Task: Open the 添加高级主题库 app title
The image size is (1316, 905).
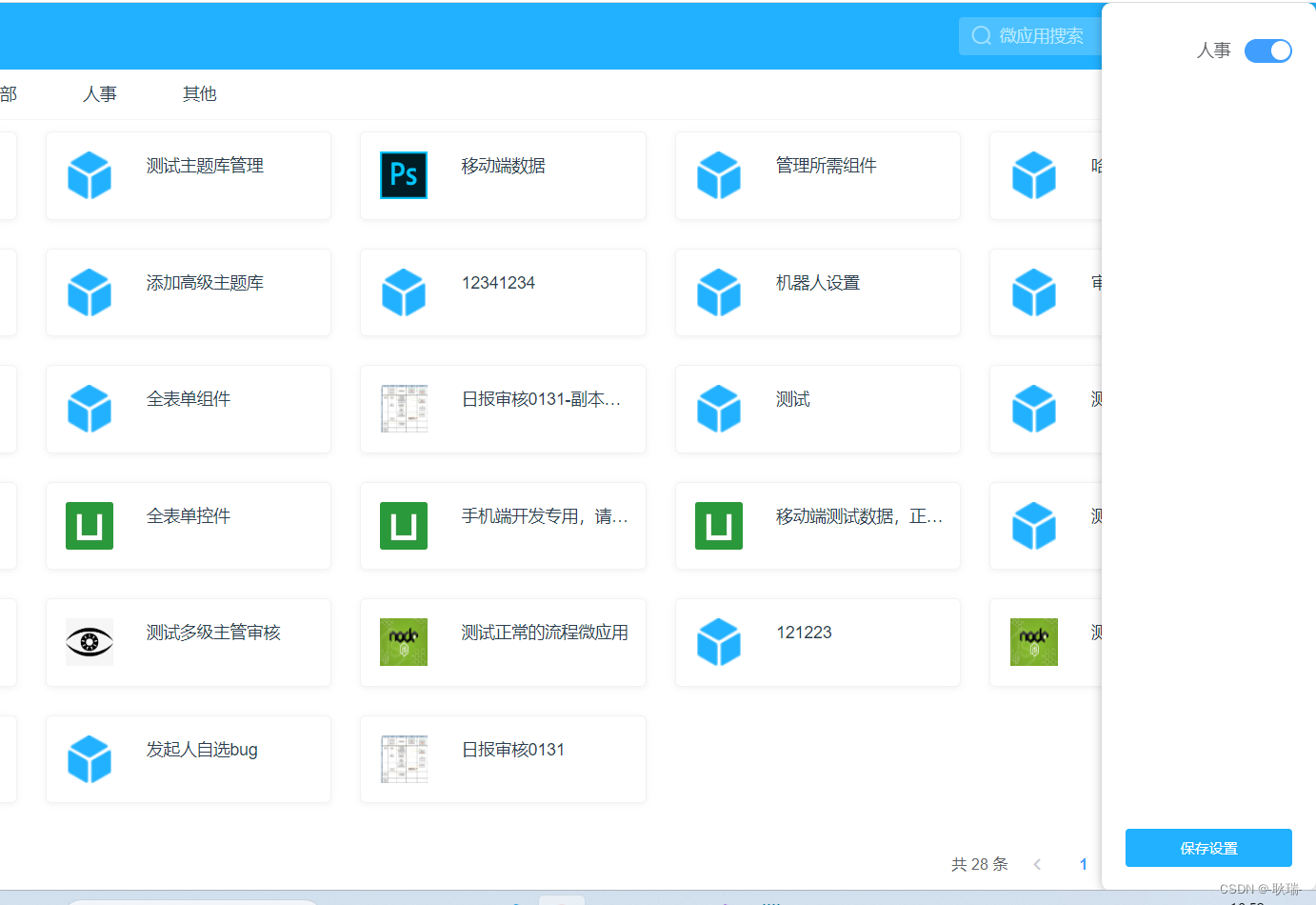Action: [205, 283]
